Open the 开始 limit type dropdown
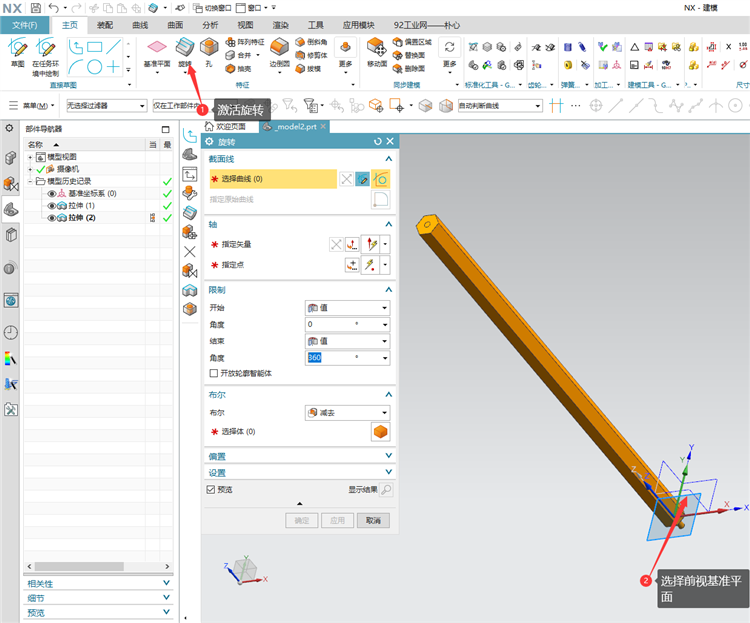This screenshot has height=623, width=750. [x=347, y=308]
